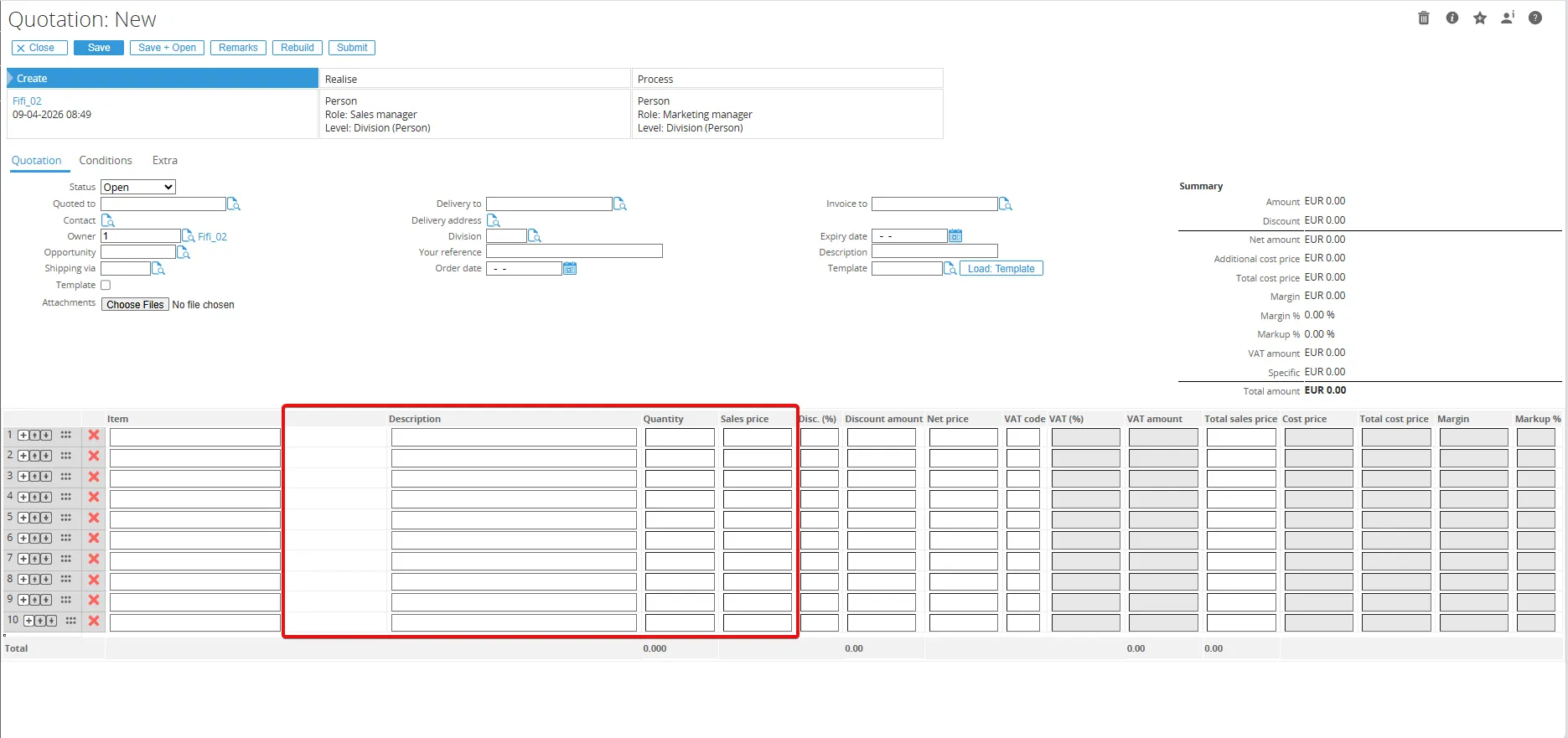Viewport: 1568px width, 738px height.
Task: Open the user info person icon
Action: click(1508, 18)
